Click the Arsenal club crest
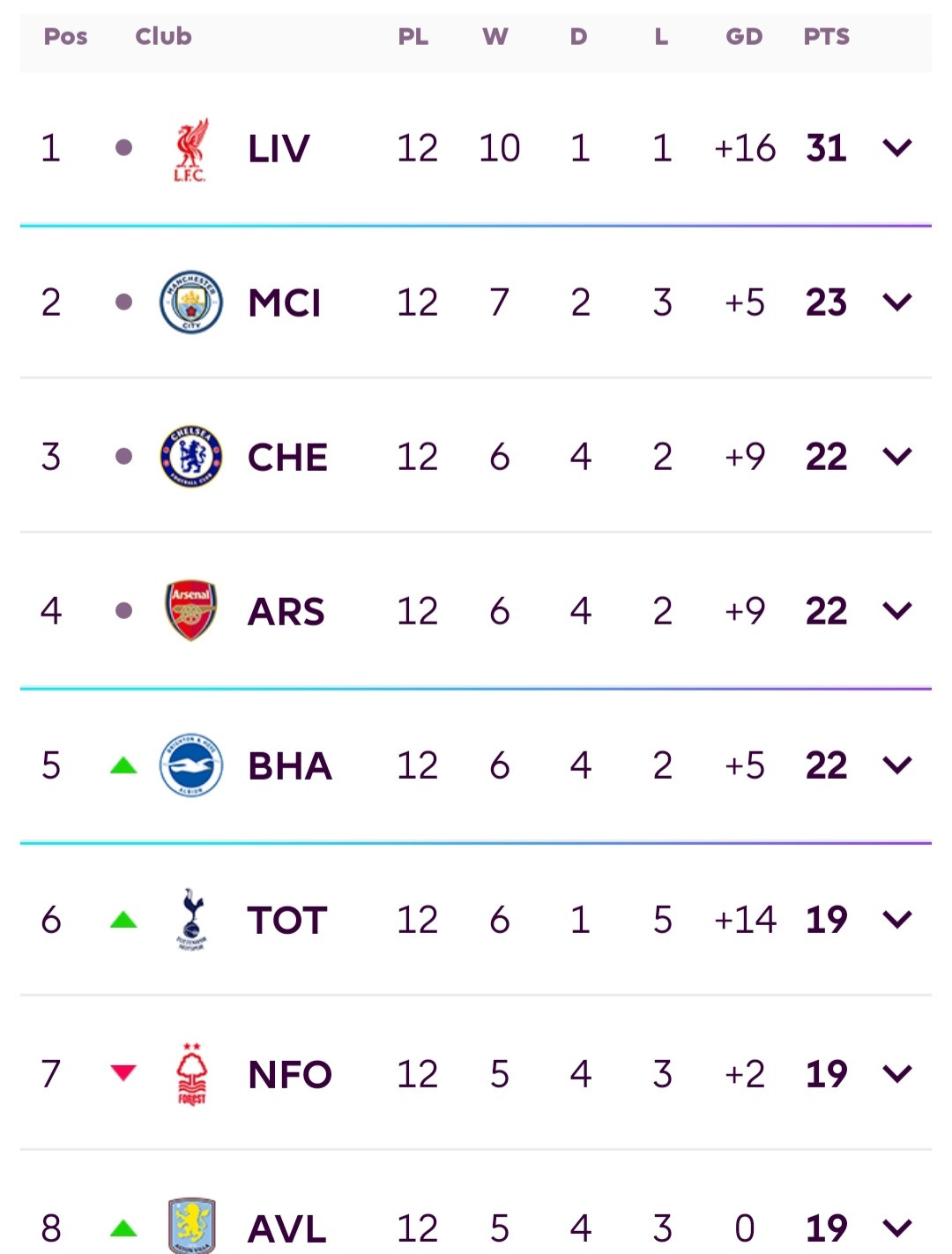Screen dimensions: 952x1254 coord(190,610)
